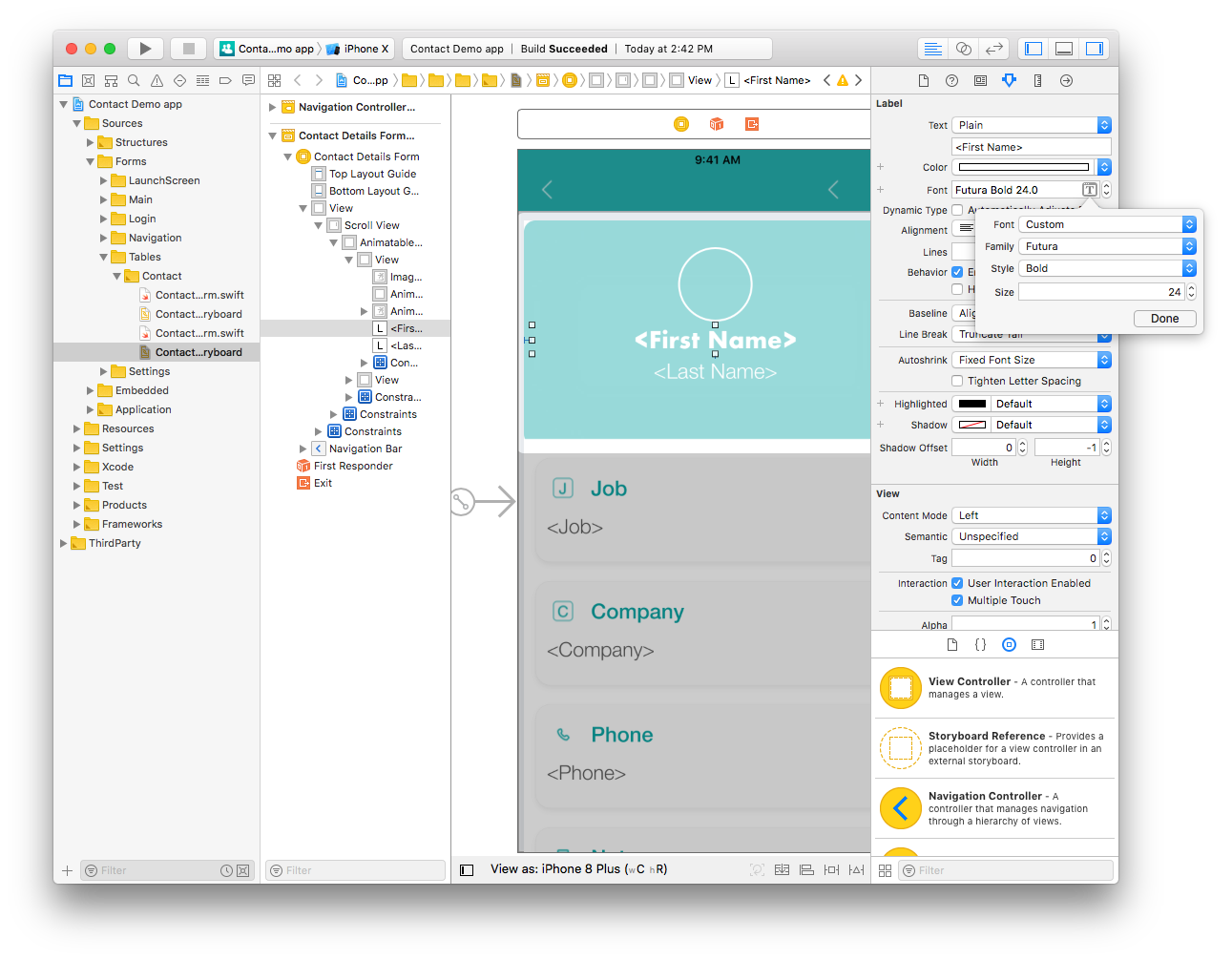1232x960 pixels.
Task: Select Top Layout Guide in outline
Action: click(372, 174)
